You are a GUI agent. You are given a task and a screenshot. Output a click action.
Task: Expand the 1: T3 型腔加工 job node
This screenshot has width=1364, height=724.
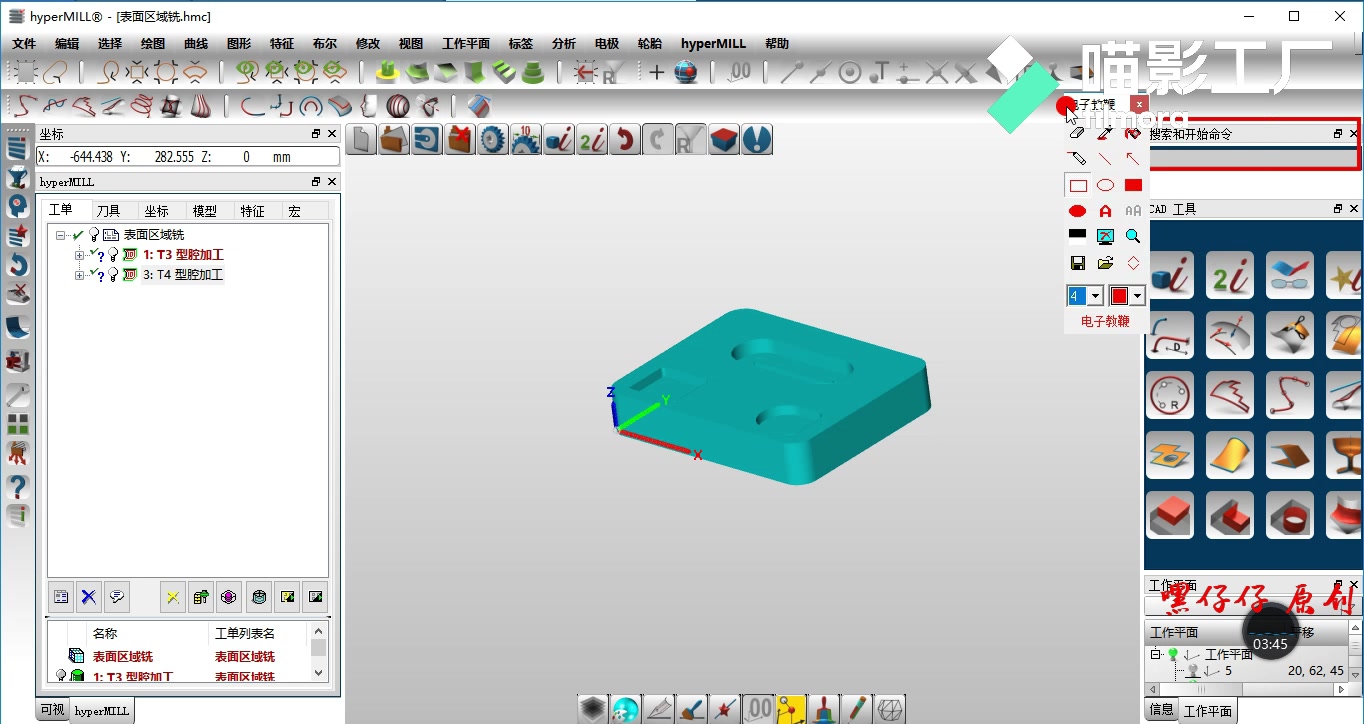pos(80,255)
